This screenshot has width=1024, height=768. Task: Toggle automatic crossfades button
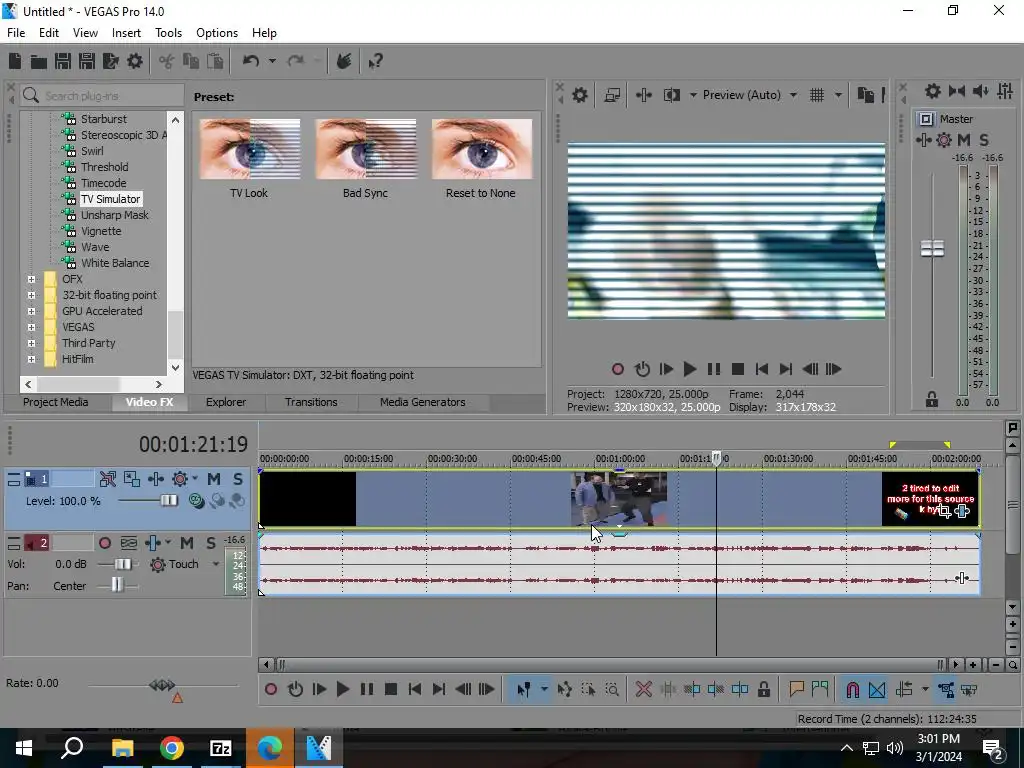[877, 689]
